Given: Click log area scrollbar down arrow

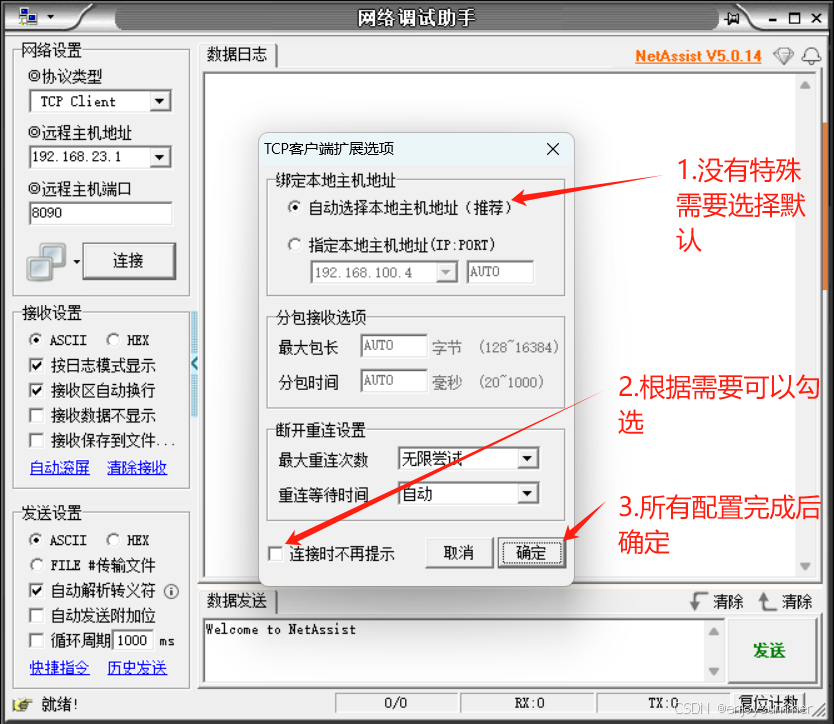Looking at the screenshot, I should click(805, 567).
